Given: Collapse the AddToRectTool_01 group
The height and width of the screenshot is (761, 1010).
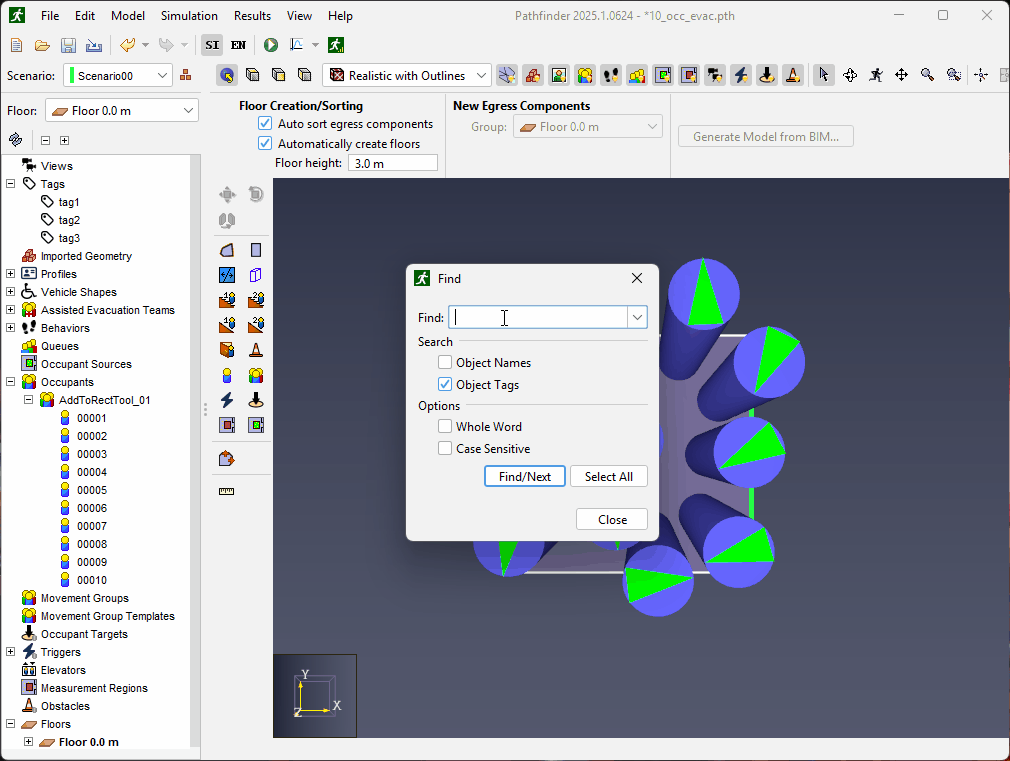Looking at the screenshot, I should (28, 400).
